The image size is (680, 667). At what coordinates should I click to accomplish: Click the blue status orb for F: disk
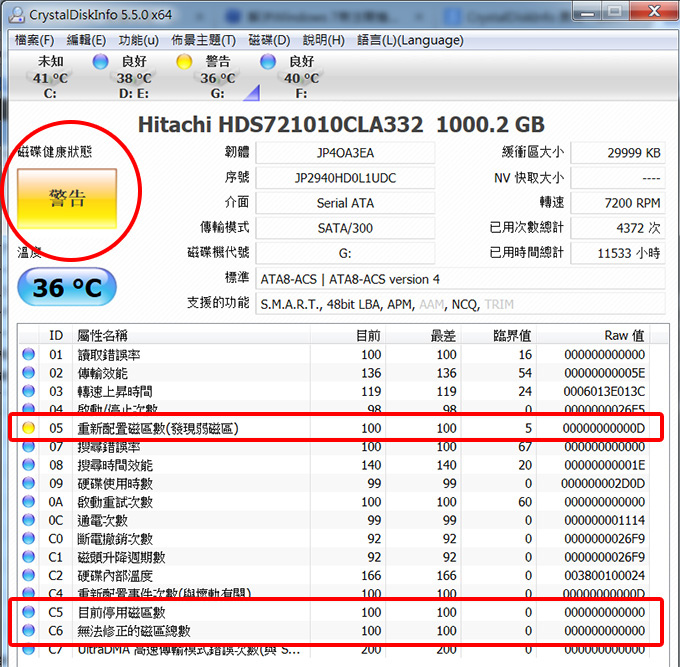tap(268, 62)
